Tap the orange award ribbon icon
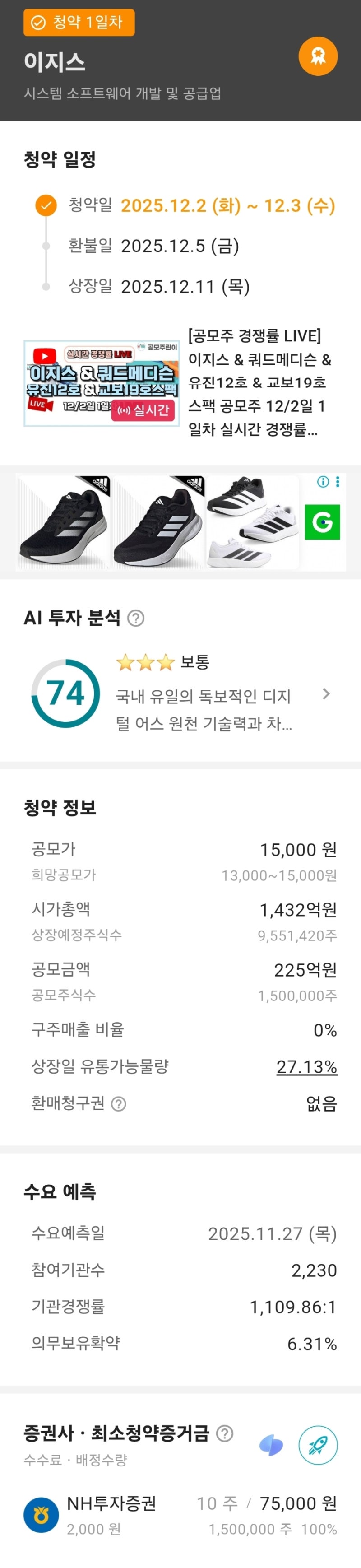The height and width of the screenshot is (1568, 361). point(318,56)
